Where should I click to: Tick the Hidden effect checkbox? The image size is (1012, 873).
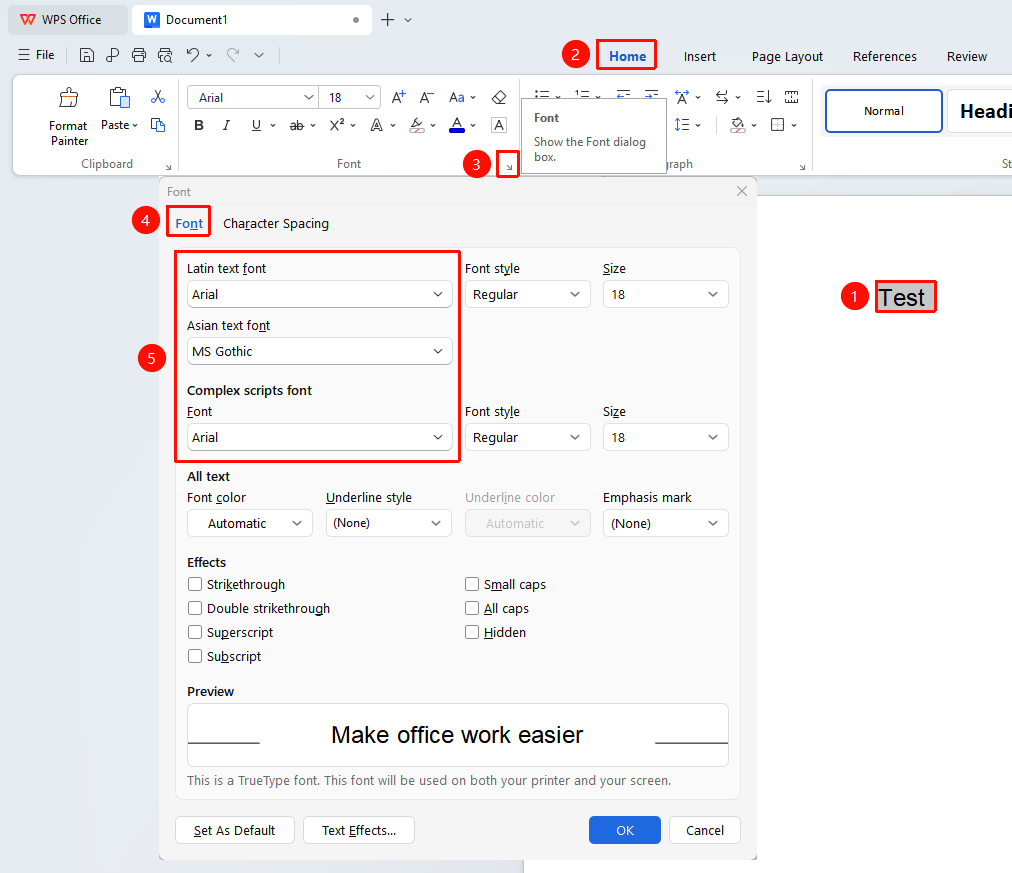click(472, 632)
